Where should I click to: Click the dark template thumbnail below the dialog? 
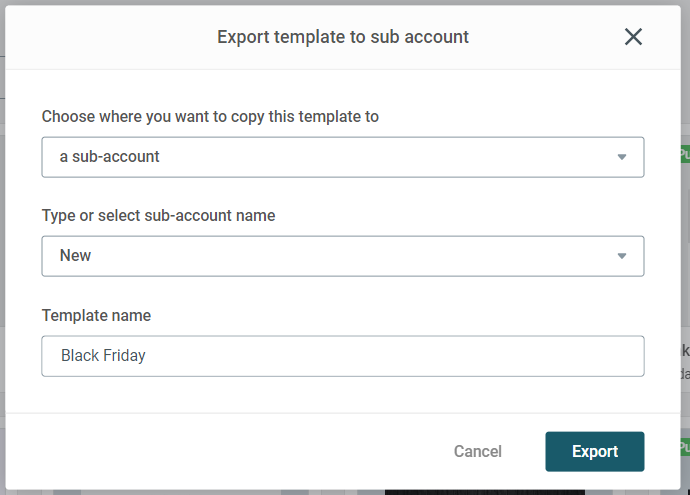[484, 492]
